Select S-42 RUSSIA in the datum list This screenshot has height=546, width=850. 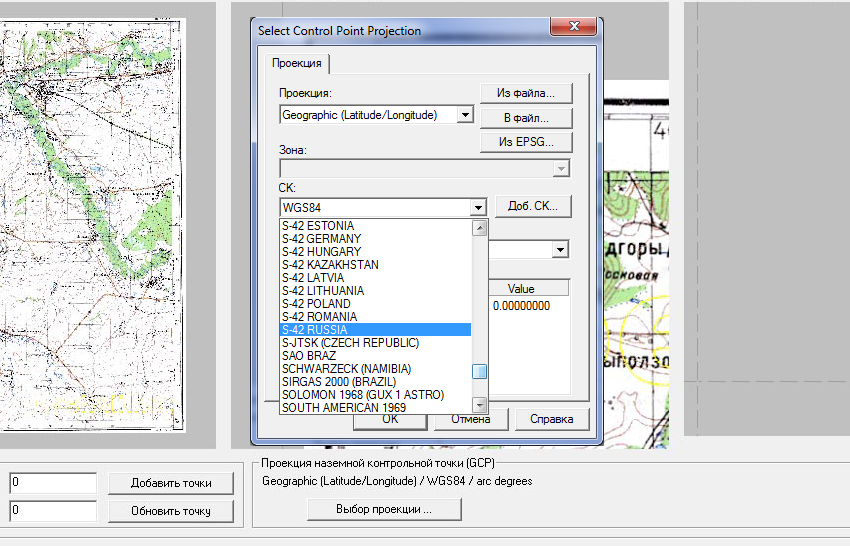pyautogui.click(x=375, y=329)
